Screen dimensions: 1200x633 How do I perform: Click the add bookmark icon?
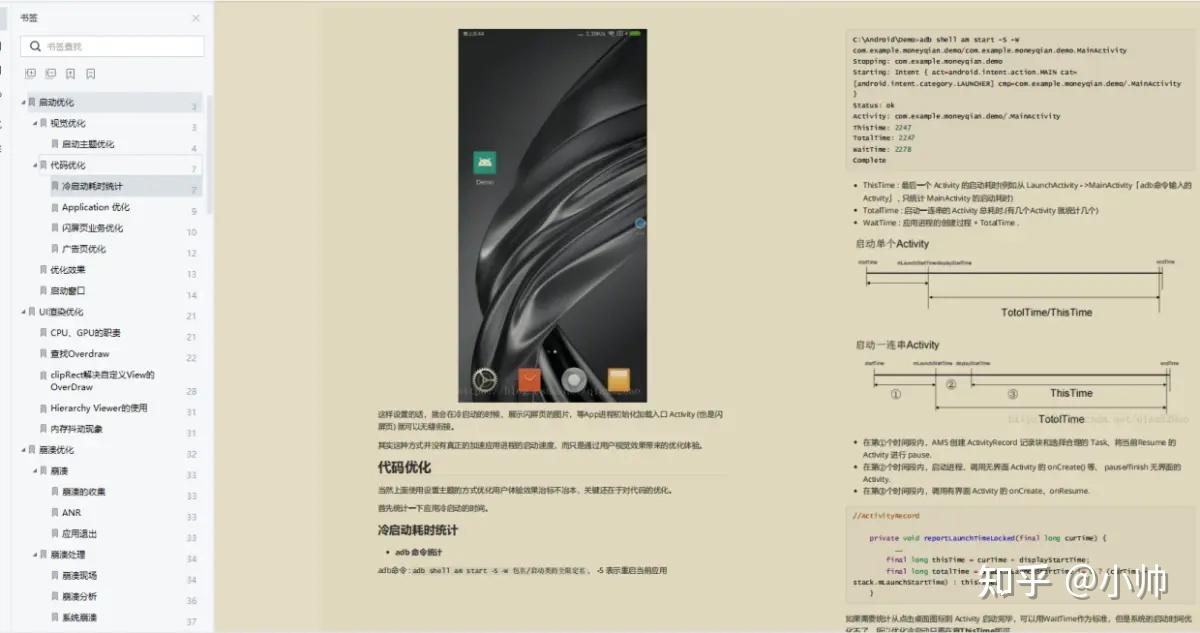(70, 73)
